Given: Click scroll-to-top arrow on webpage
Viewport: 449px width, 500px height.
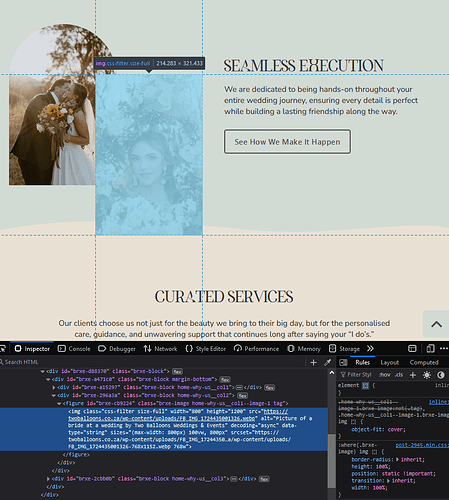Looking at the screenshot, I should pos(436,324).
